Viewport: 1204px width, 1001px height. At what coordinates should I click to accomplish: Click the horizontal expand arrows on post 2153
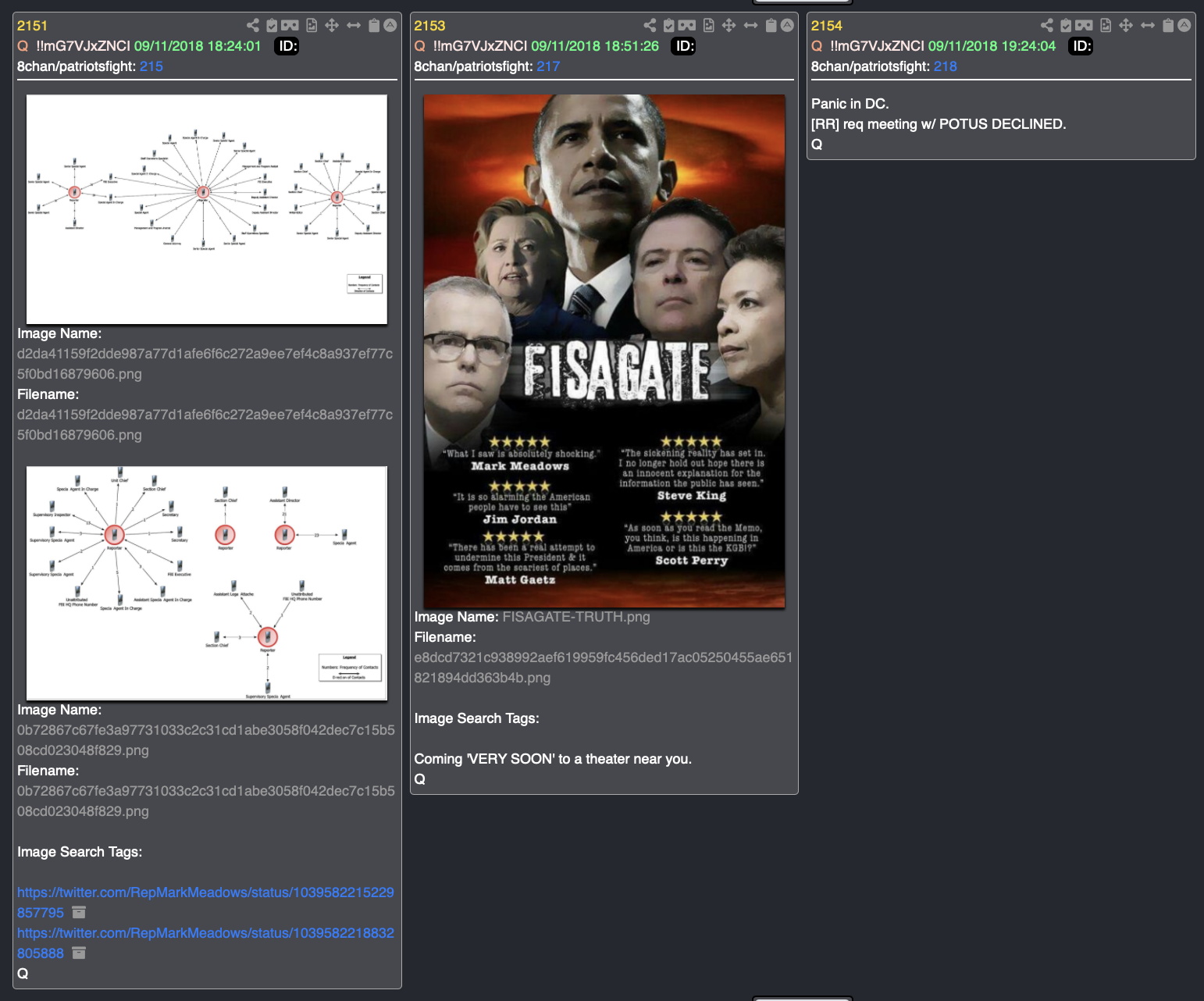751,26
